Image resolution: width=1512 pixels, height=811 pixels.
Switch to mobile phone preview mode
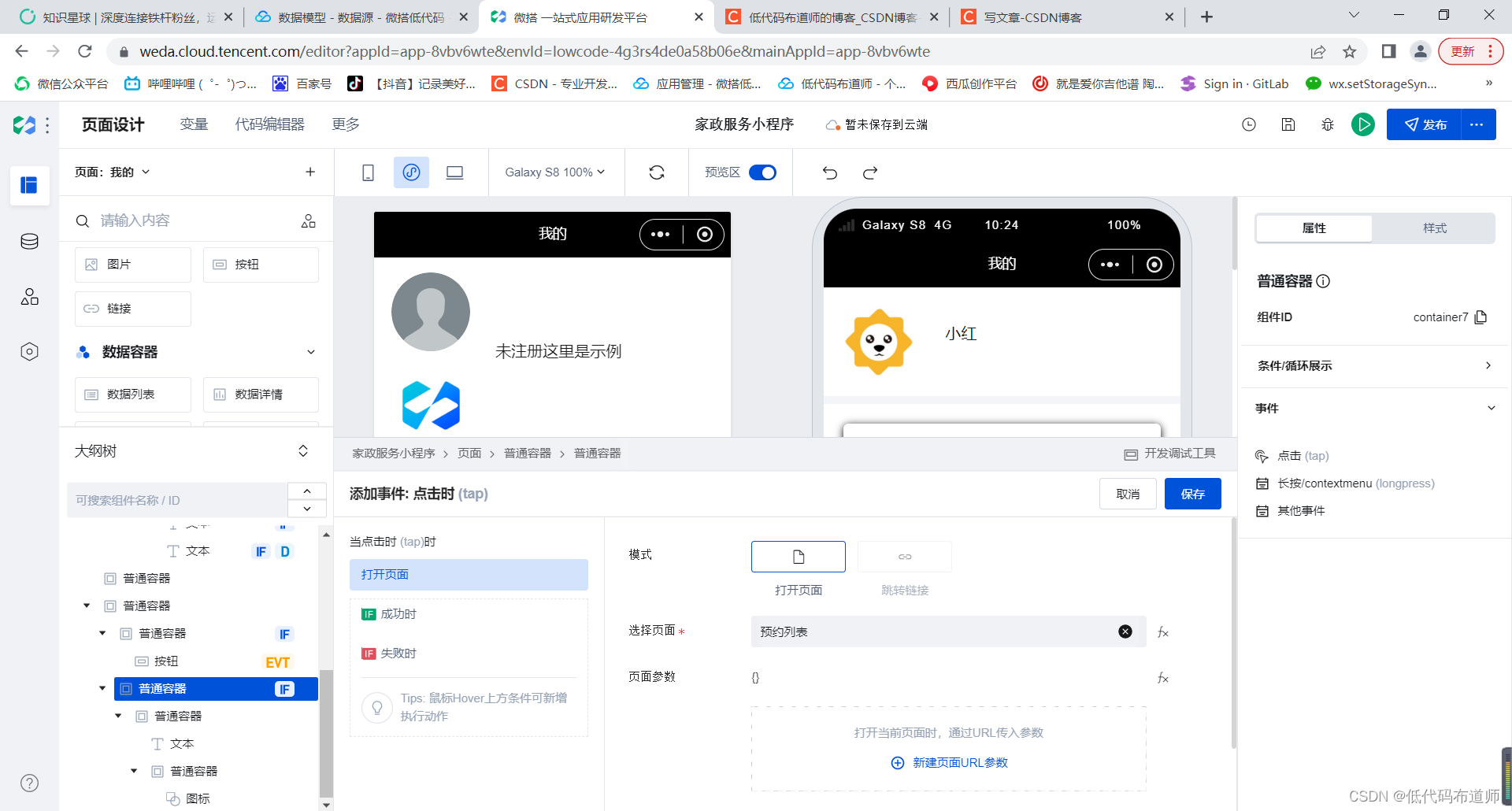(368, 172)
